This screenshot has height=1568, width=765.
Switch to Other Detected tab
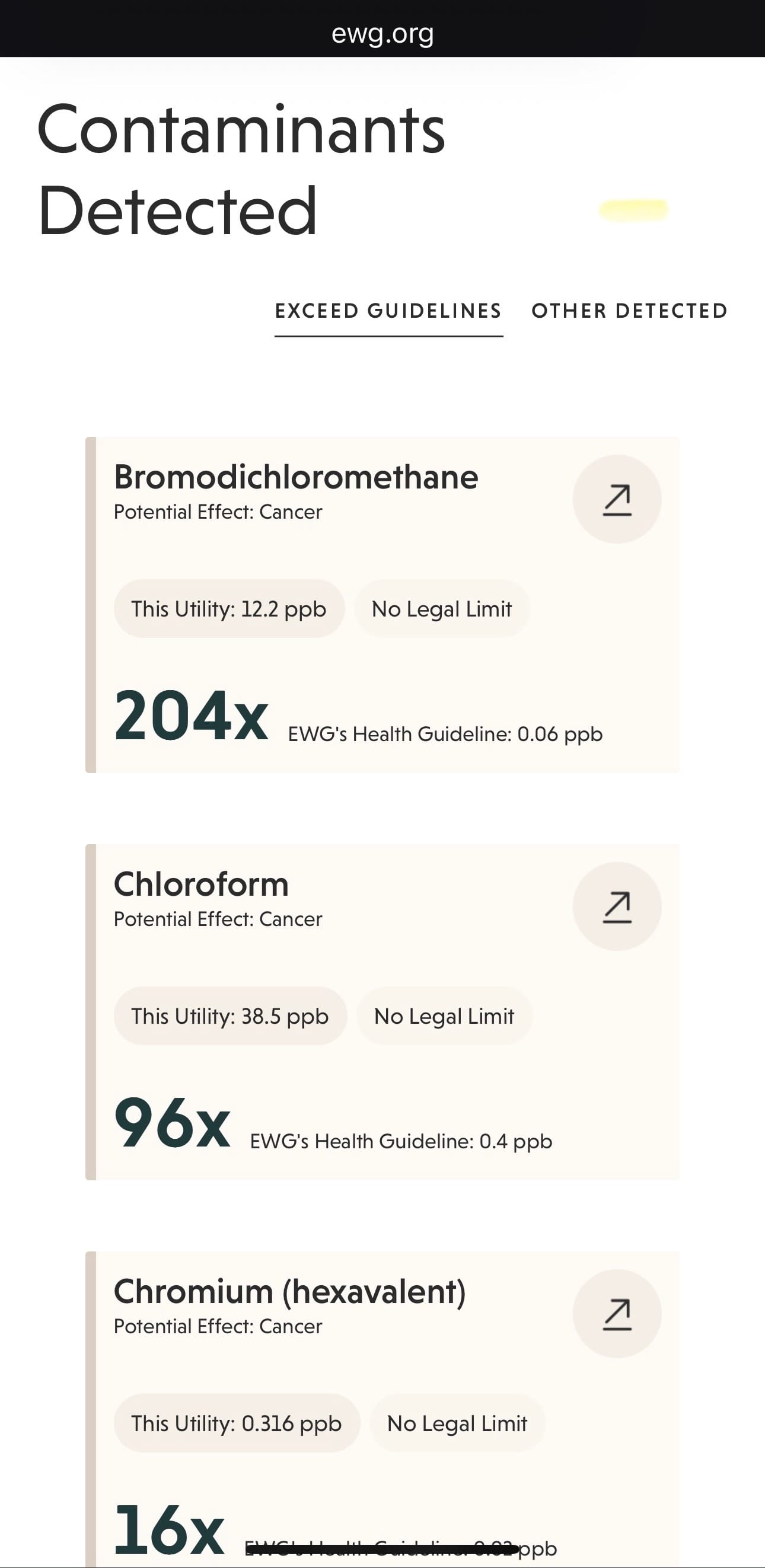[x=630, y=312]
